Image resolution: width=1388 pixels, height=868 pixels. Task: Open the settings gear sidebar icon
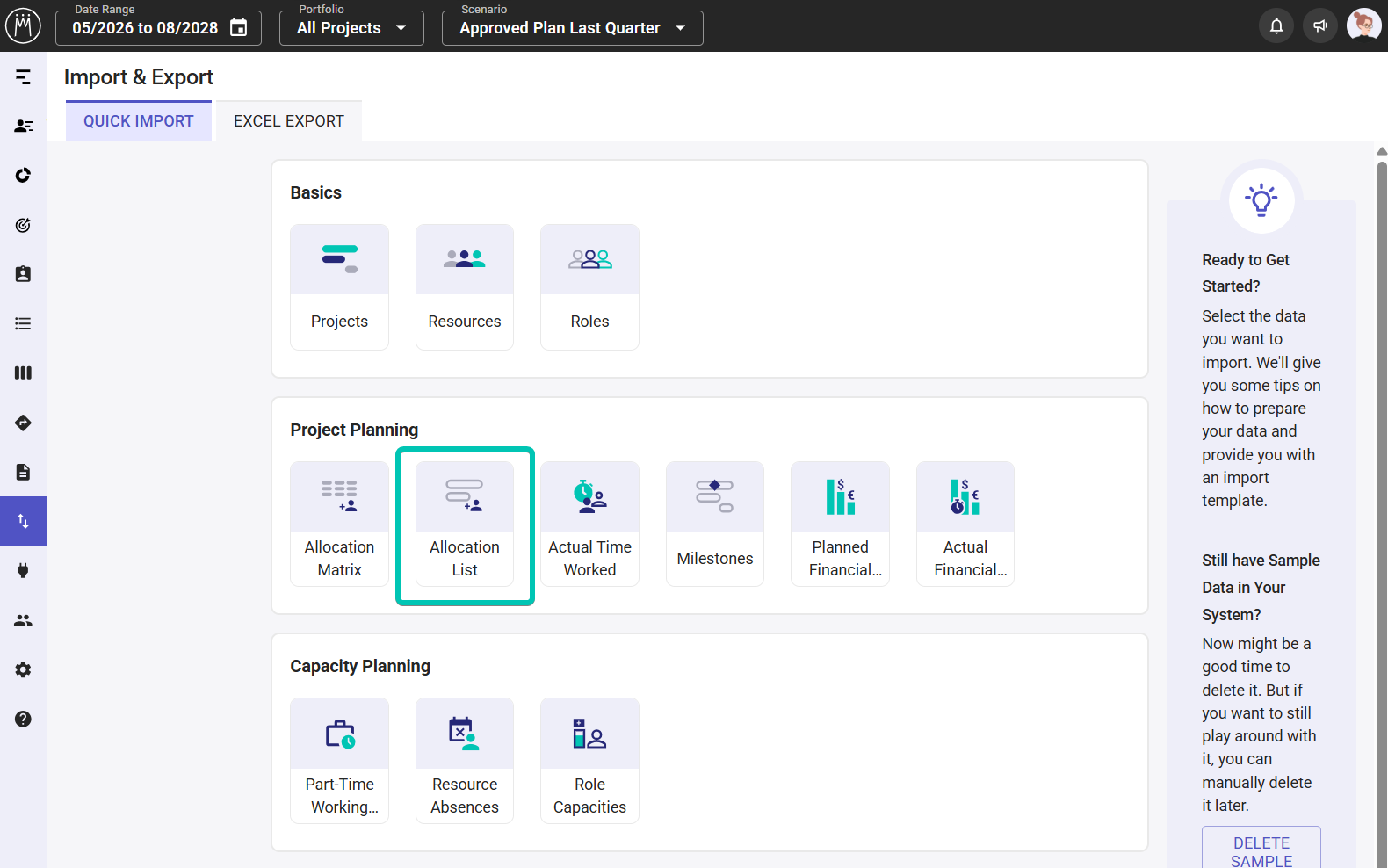(x=23, y=669)
